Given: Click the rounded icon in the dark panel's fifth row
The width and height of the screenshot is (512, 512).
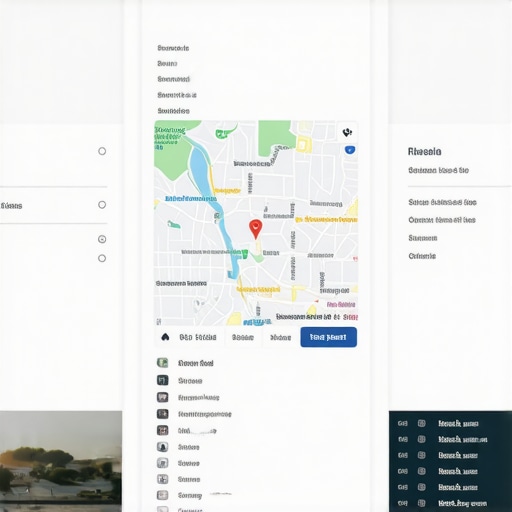Looking at the screenshot, I should 422,487.
